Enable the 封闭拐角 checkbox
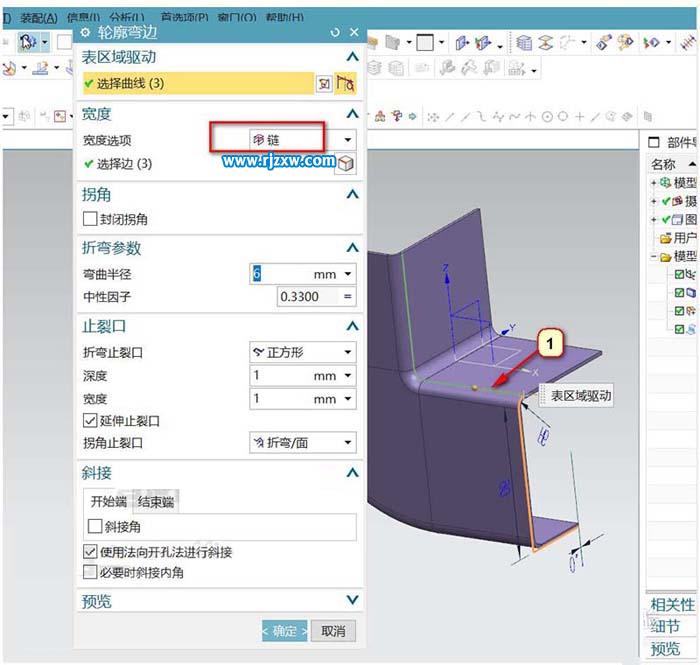Image resolution: width=700 pixels, height=665 pixels. [90, 219]
